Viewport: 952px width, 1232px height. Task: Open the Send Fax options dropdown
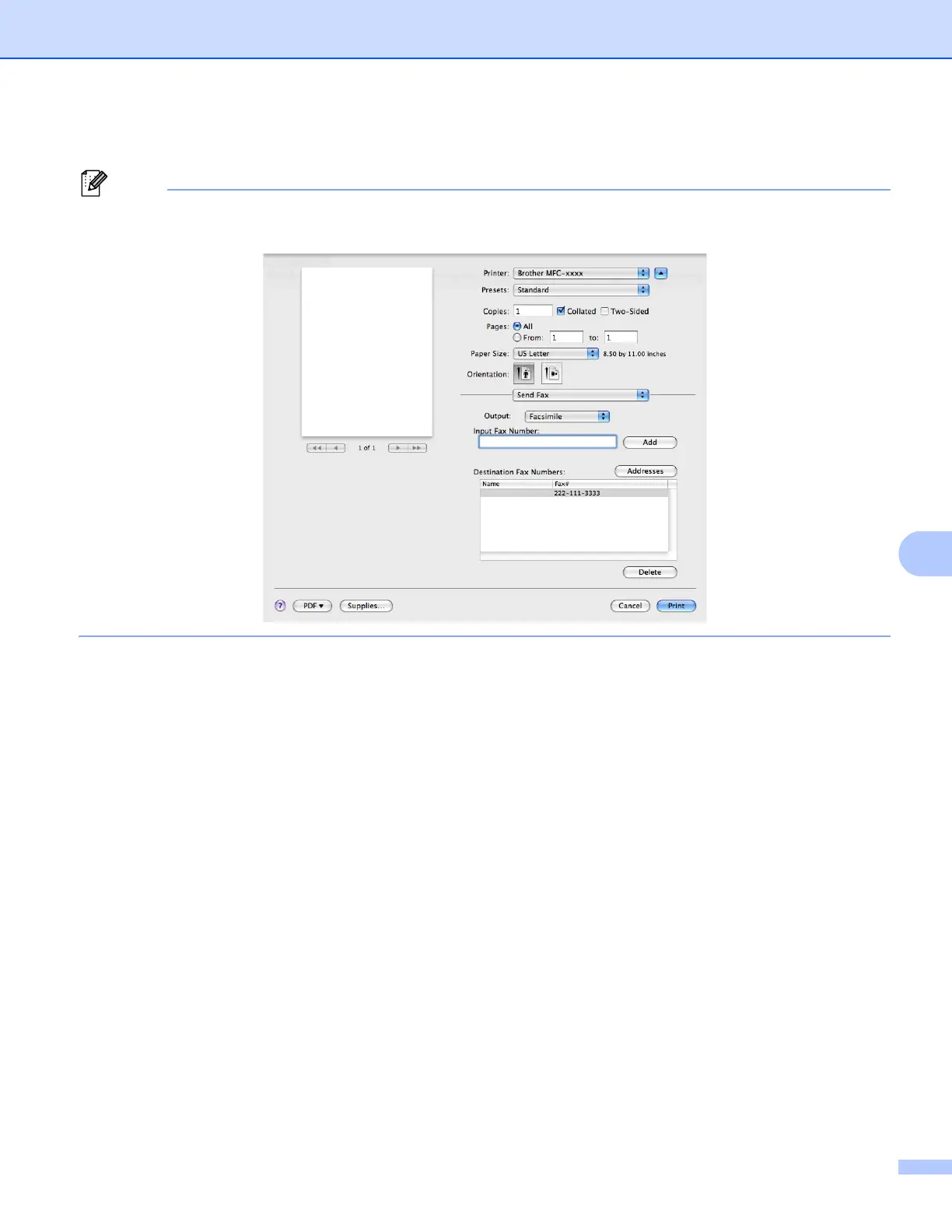[581, 395]
